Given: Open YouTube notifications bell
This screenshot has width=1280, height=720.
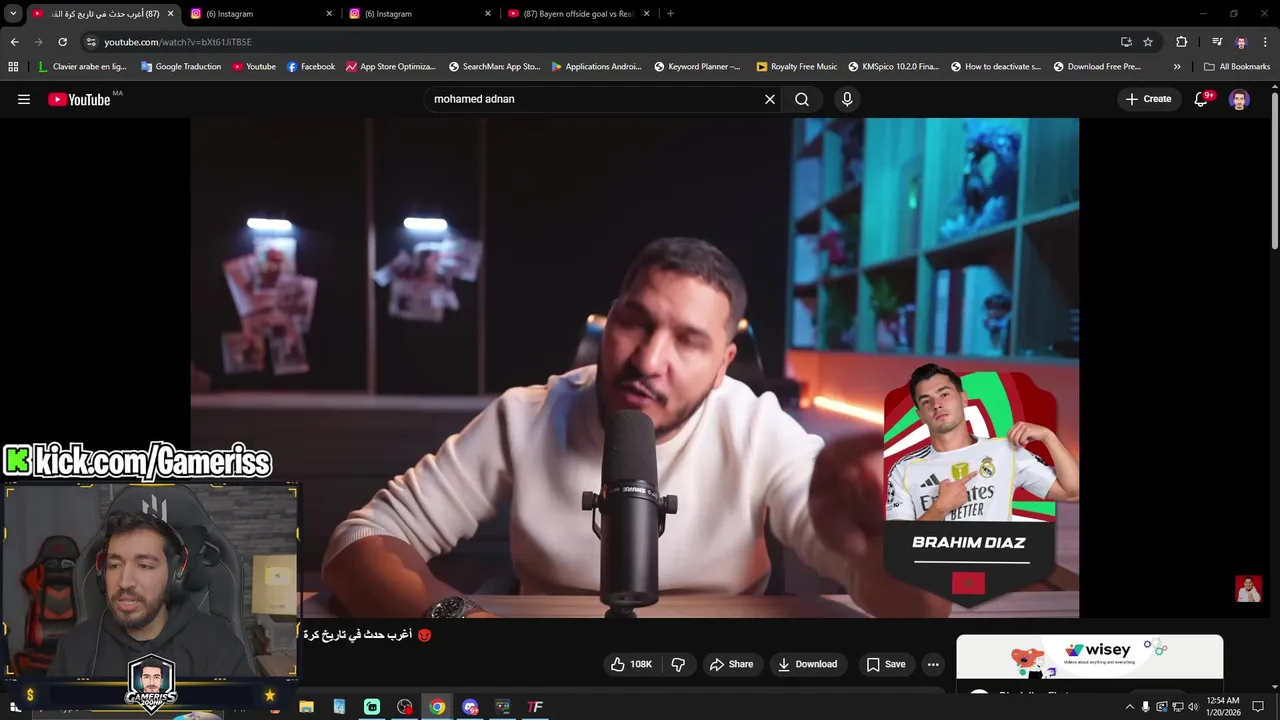Looking at the screenshot, I should point(1201,99).
